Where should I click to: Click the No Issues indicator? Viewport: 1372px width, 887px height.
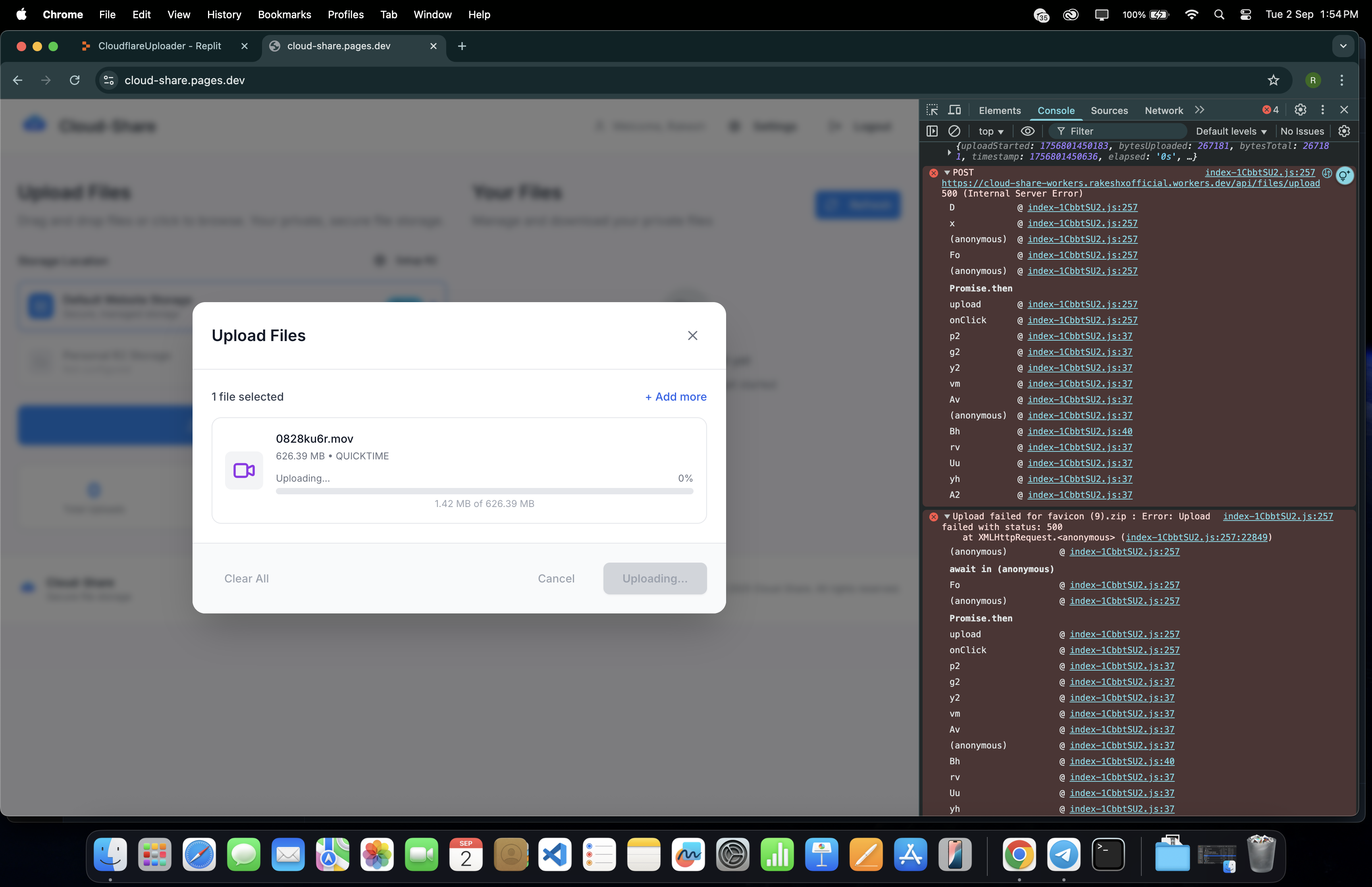coord(1302,131)
